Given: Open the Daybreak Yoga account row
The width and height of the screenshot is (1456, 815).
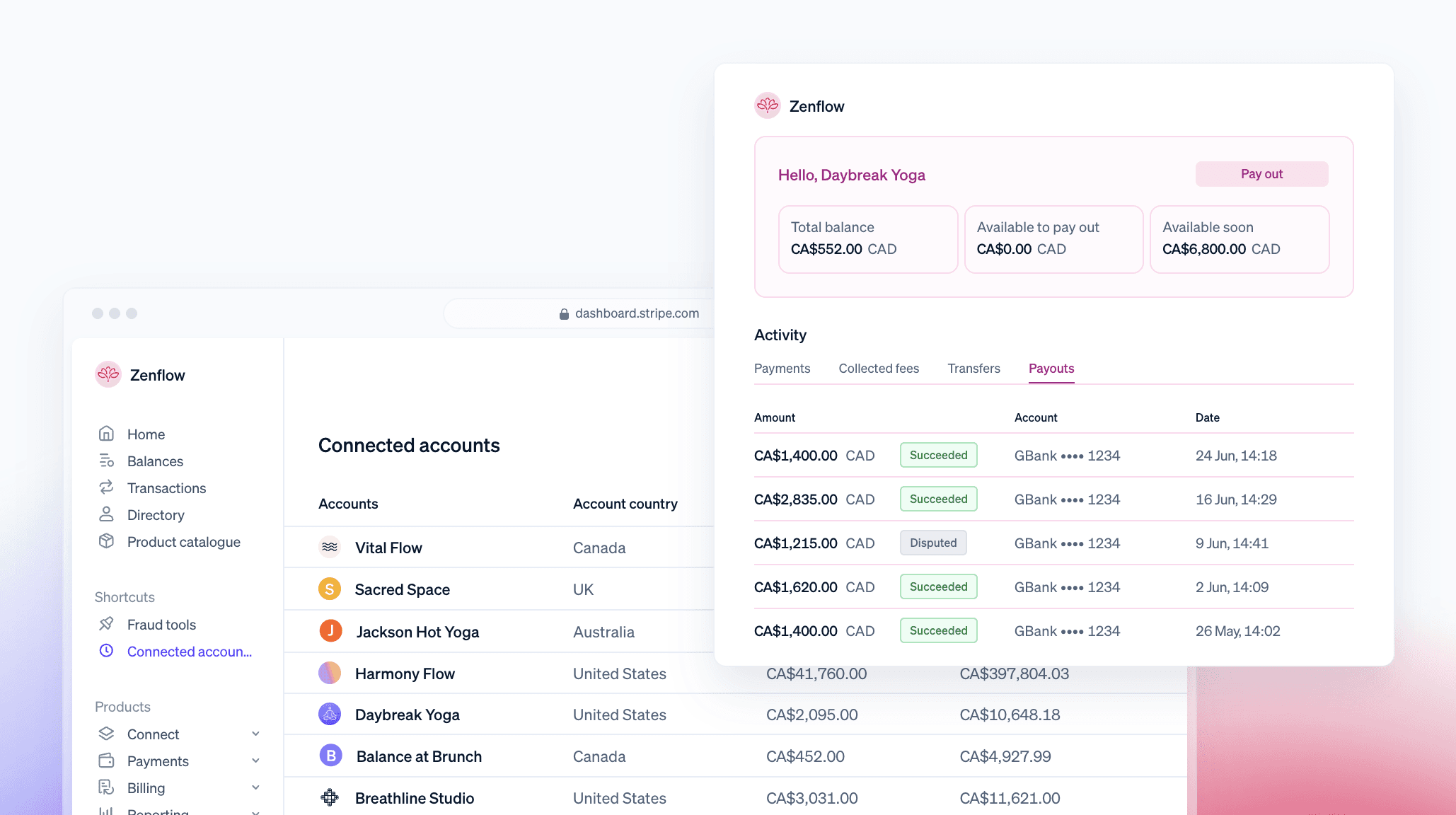Looking at the screenshot, I should coord(408,715).
